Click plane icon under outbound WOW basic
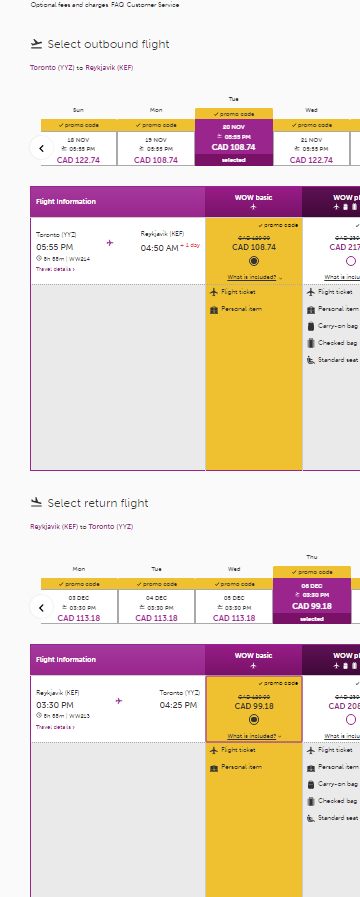Screen dimensions: 360x897 tap(254, 207)
